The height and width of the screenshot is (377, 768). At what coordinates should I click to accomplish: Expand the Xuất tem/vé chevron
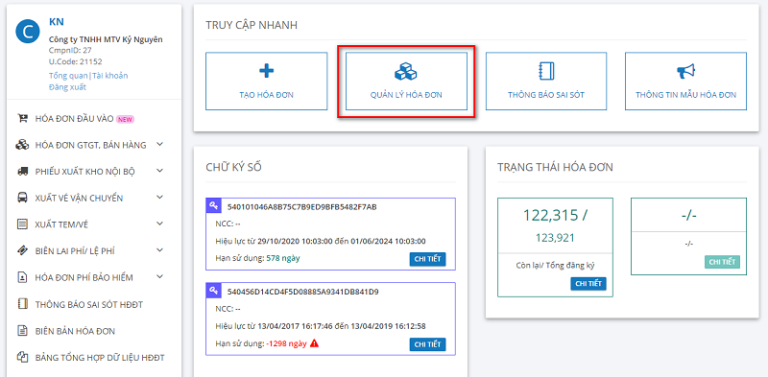pos(159,224)
